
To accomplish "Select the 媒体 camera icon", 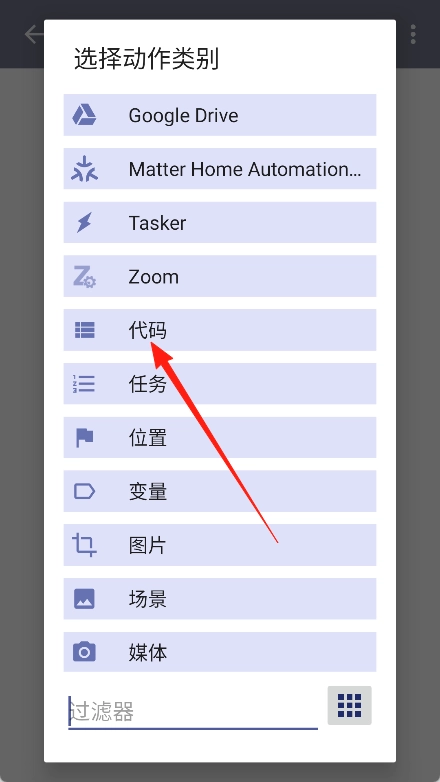I will [84, 652].
